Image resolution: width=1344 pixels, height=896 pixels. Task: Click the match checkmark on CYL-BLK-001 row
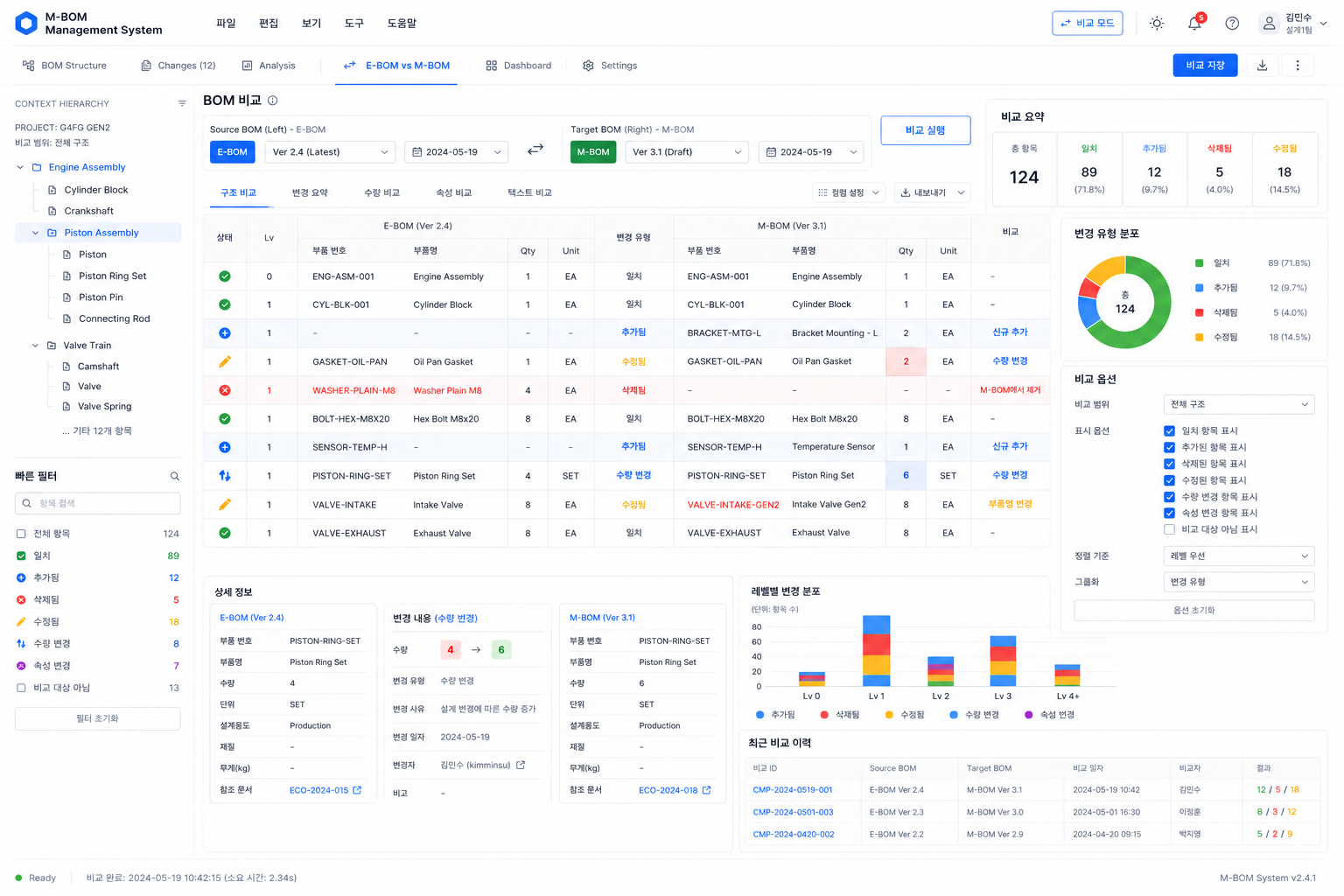[x=225, y=304]
